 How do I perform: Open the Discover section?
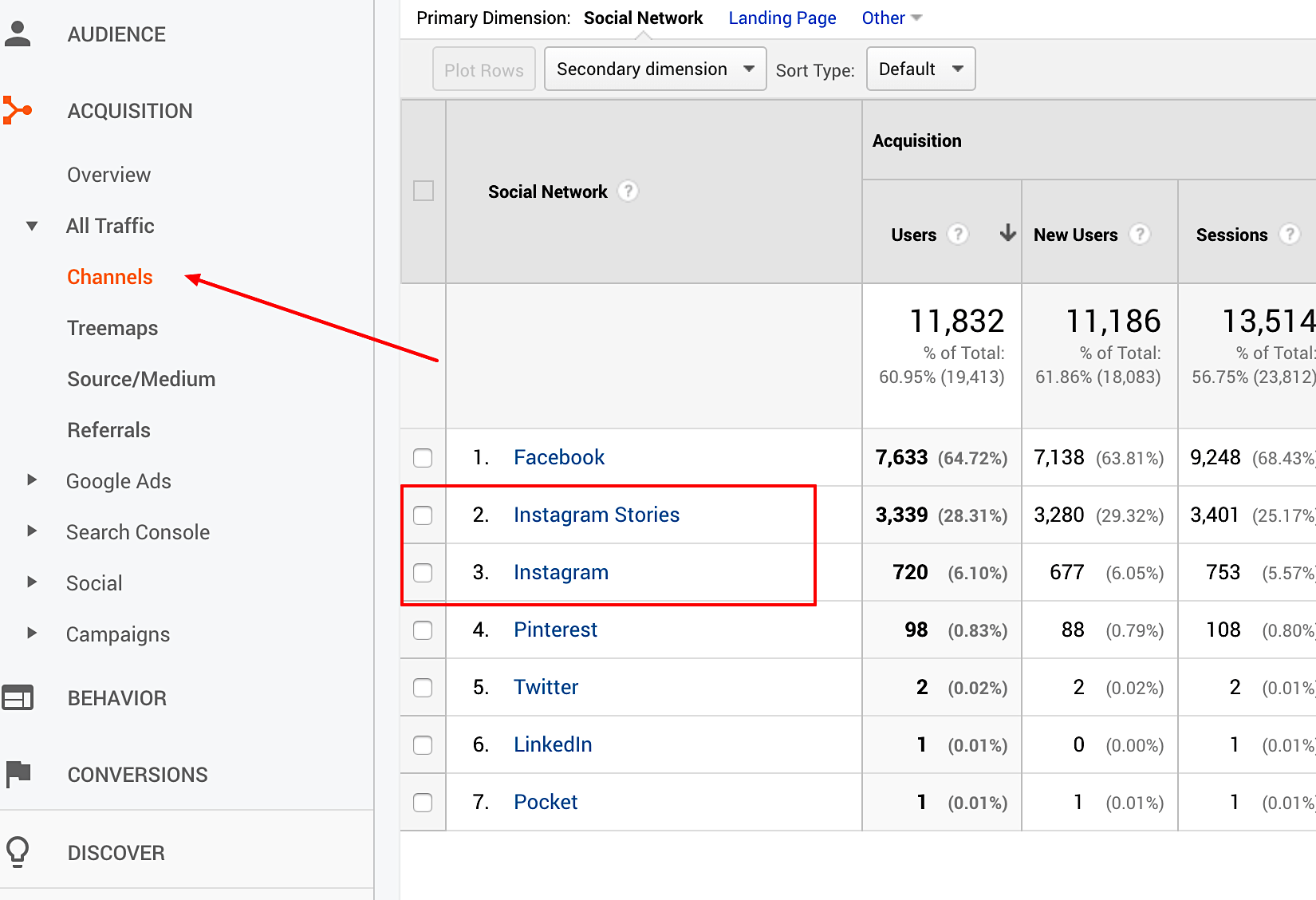coord(116,853)
